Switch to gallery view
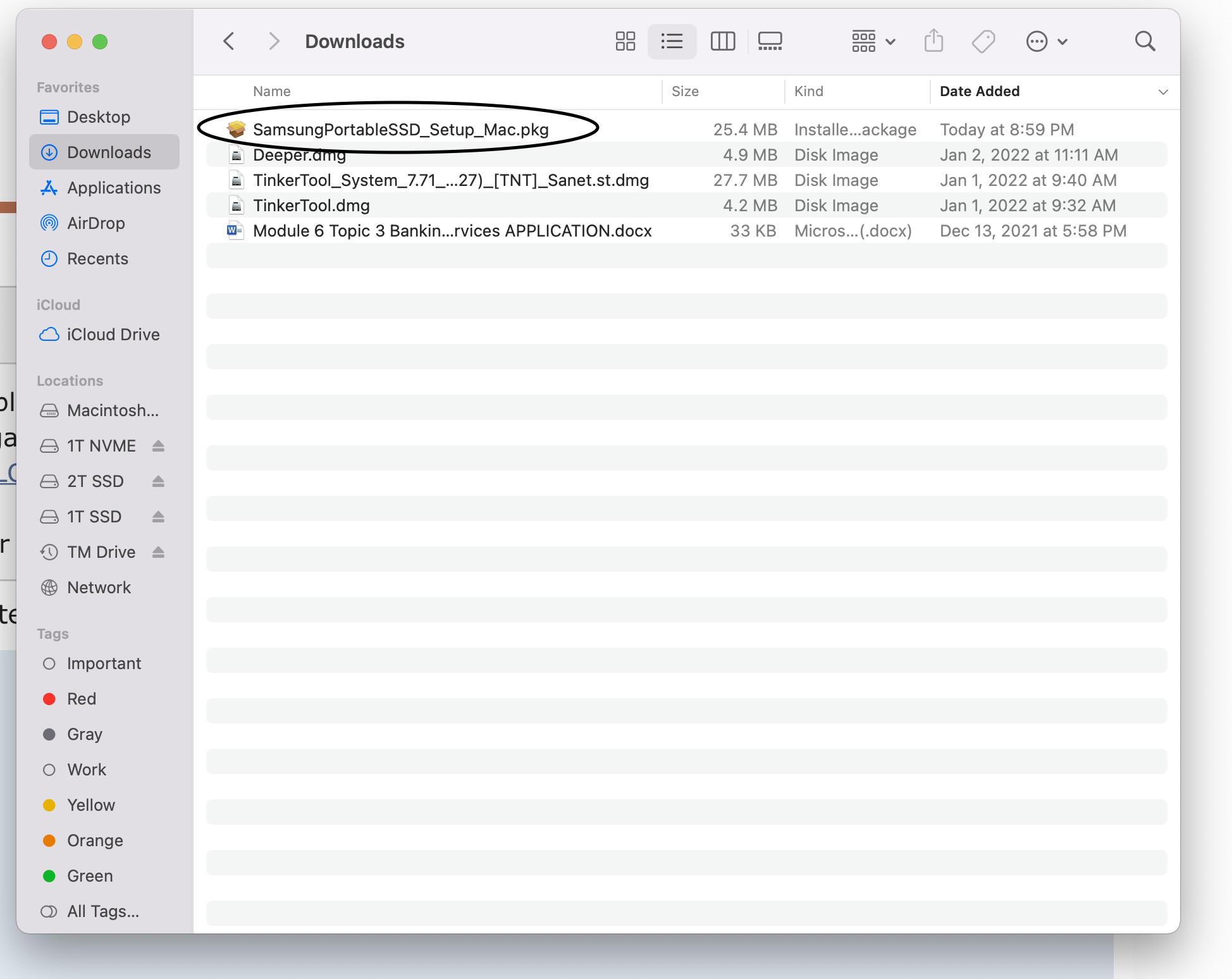Screen dimensions: 1232x979 (x=770, y=42)
